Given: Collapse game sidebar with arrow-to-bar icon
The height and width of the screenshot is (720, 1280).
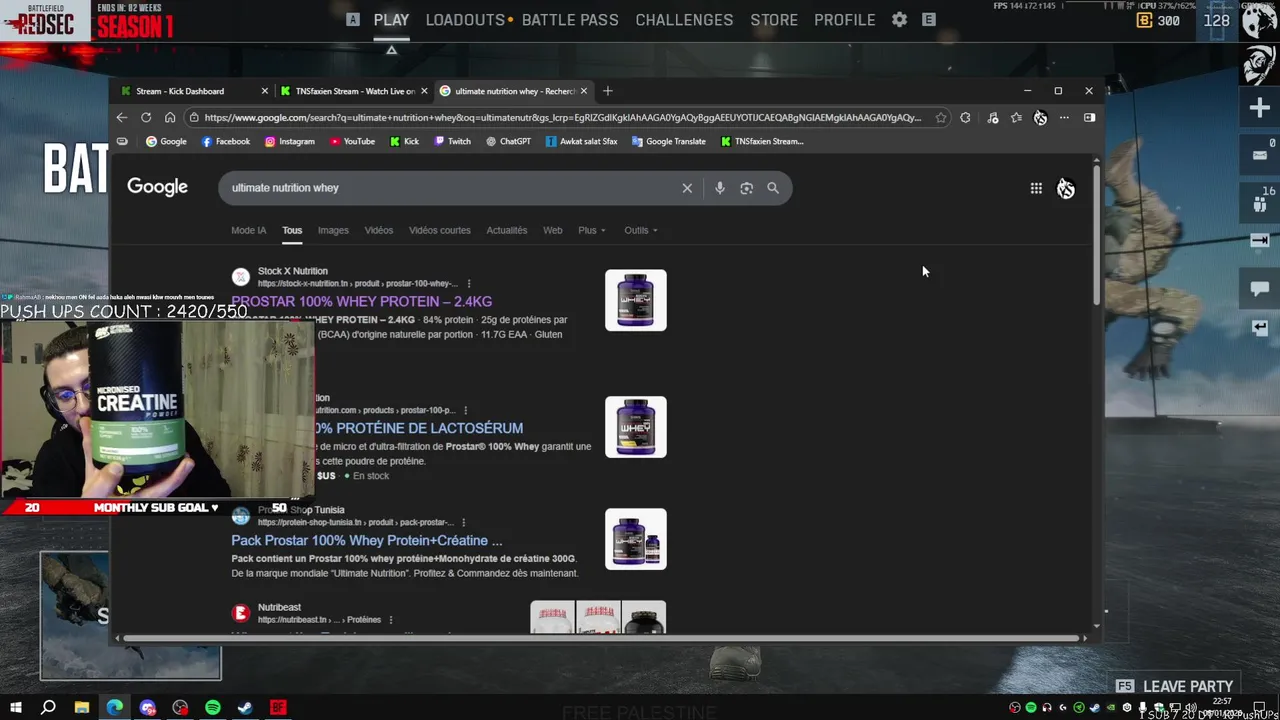Looking at the screenshot, I should click(x=1259, y=240).
